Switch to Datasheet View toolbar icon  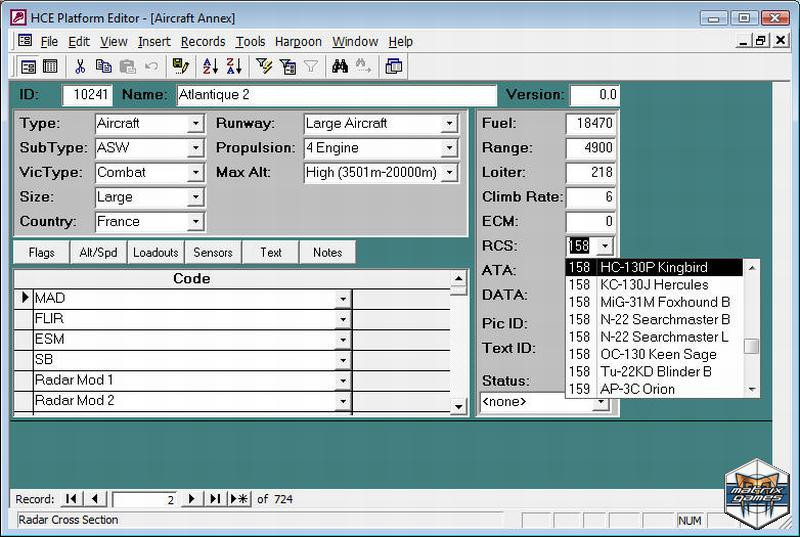click(50, 66)
